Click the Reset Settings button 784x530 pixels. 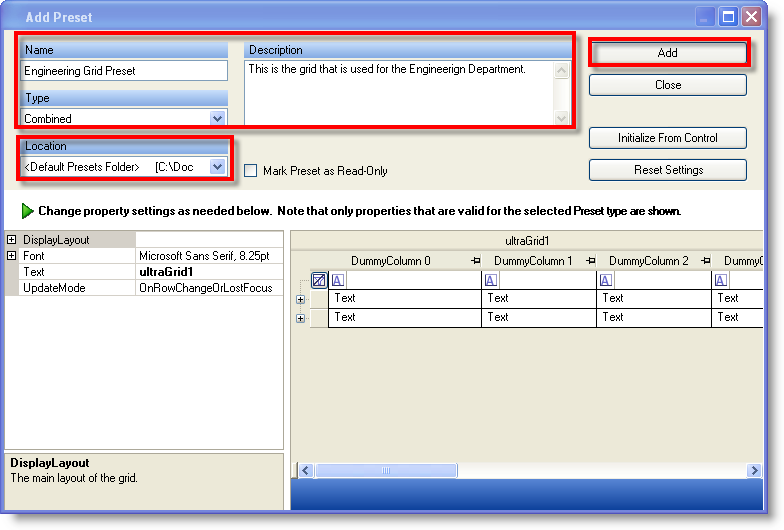pos(667,170)
